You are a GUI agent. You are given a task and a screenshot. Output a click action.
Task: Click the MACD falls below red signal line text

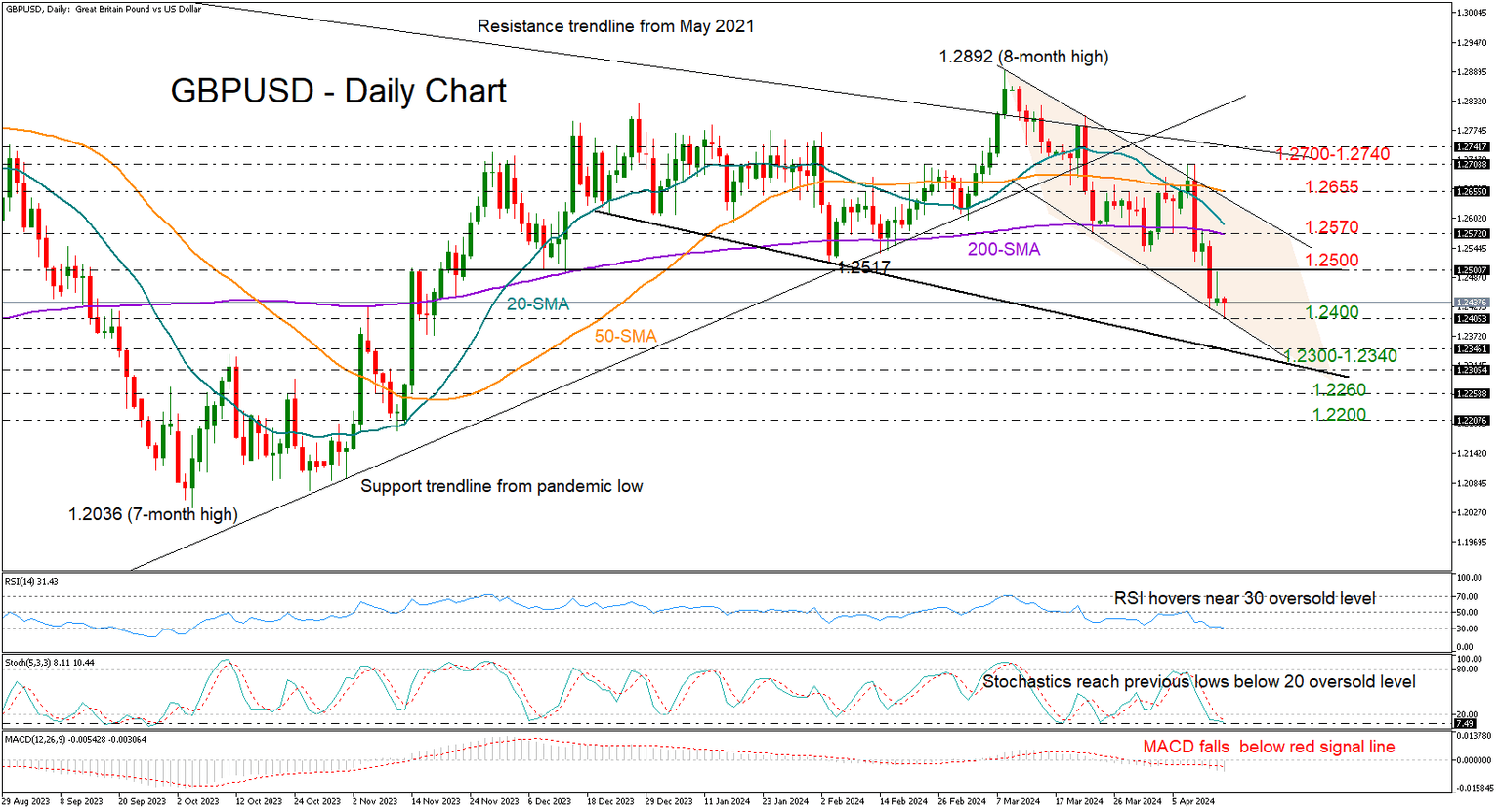point(1268,747)
